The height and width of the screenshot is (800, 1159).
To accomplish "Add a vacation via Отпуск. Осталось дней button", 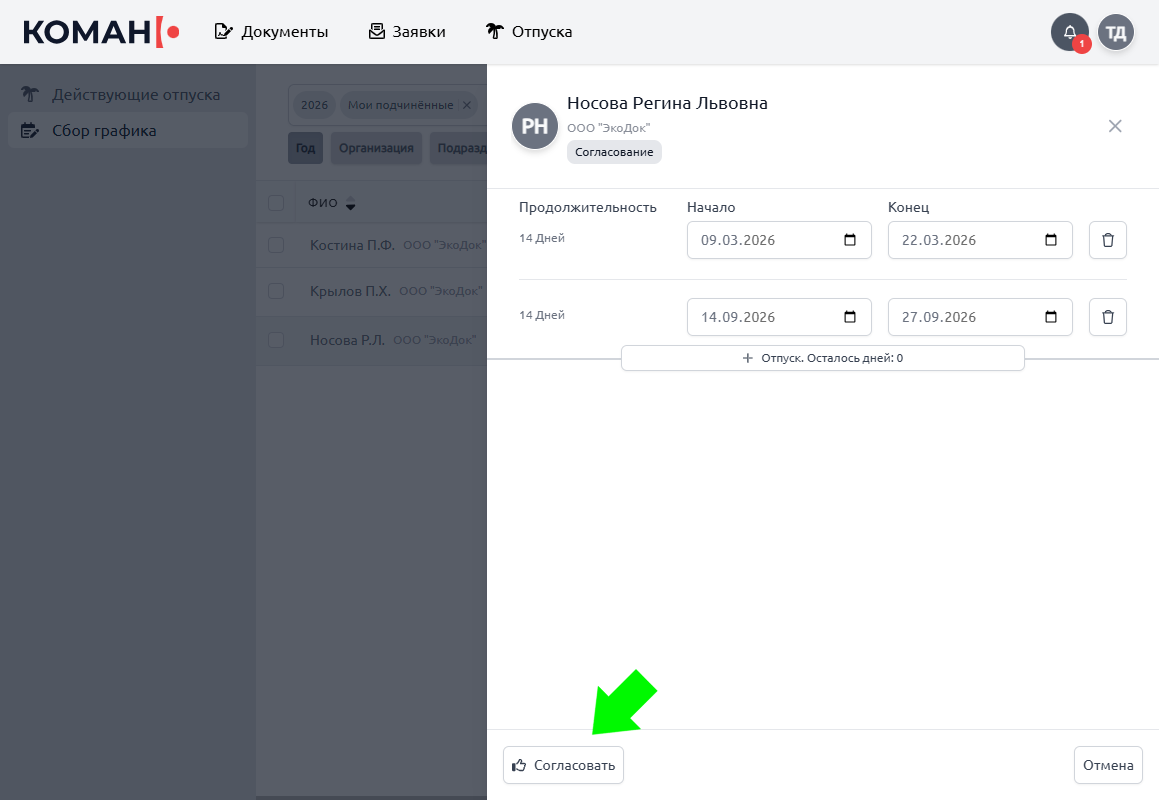I will click(823, 358).
